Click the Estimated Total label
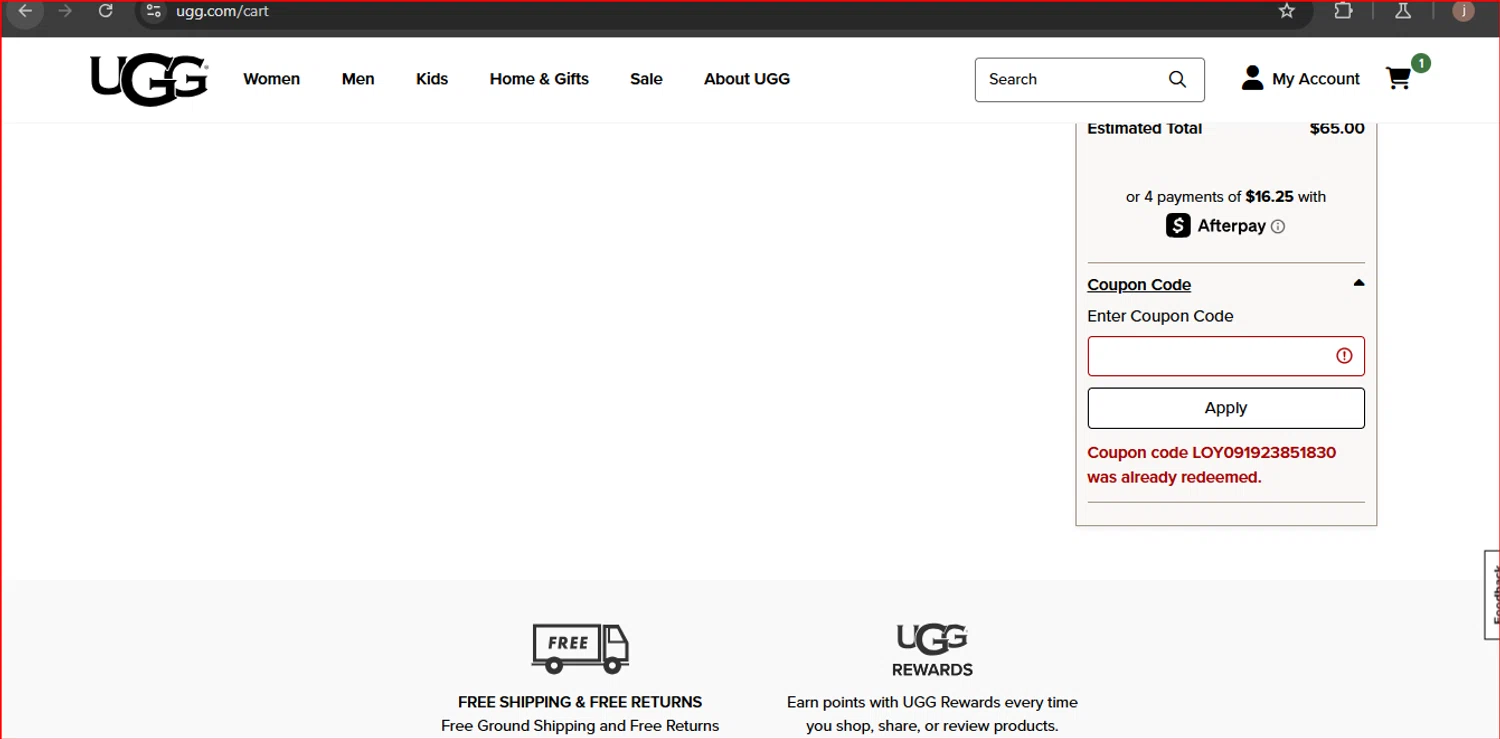Image resolution: width=1500 pixels, height=739 pixels. click(x=1144, y=128)
